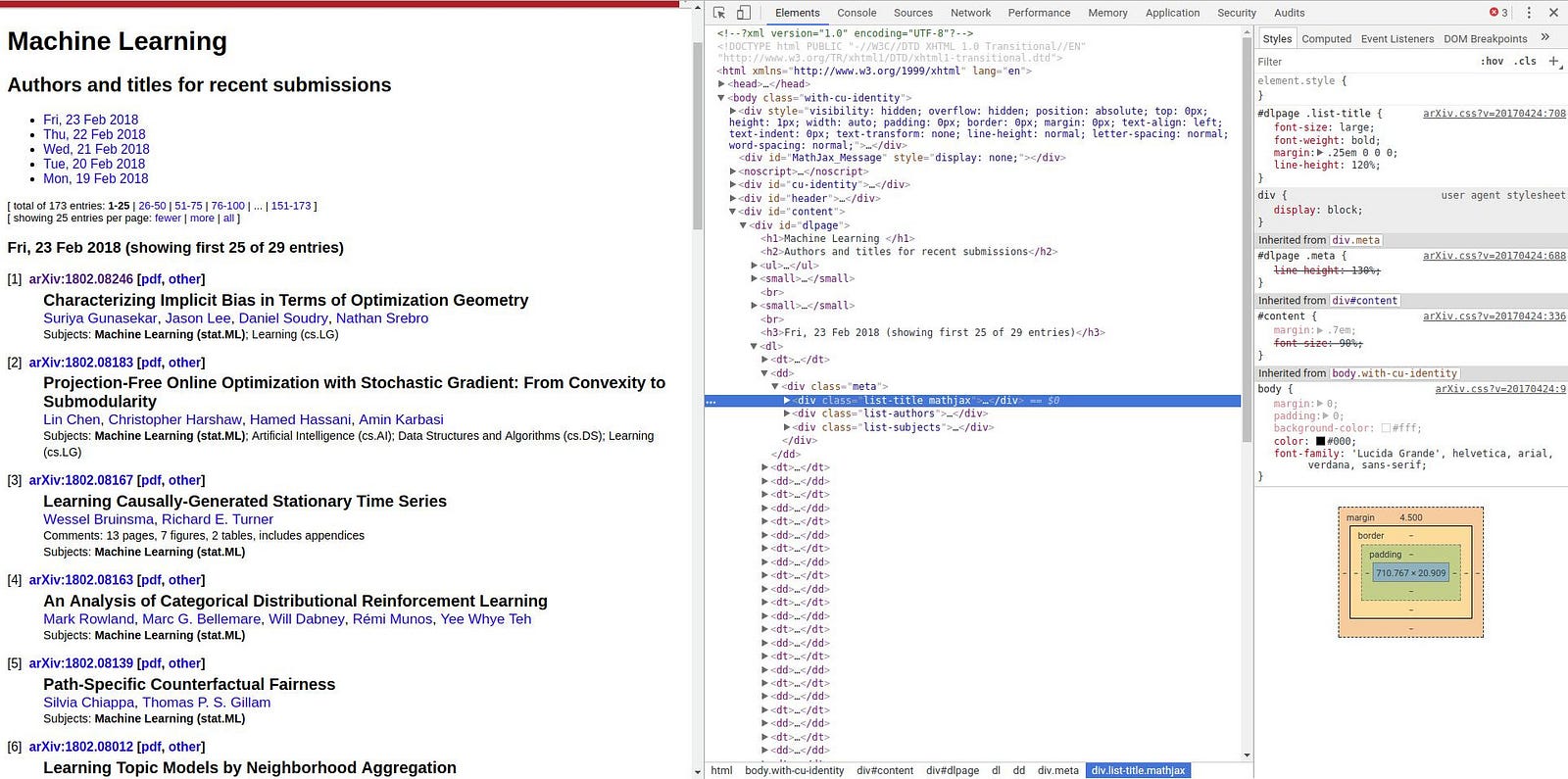This screenshot has width=1568, height=779.
Task: Collapse the div content node
Action: click(x=733, y=212)
